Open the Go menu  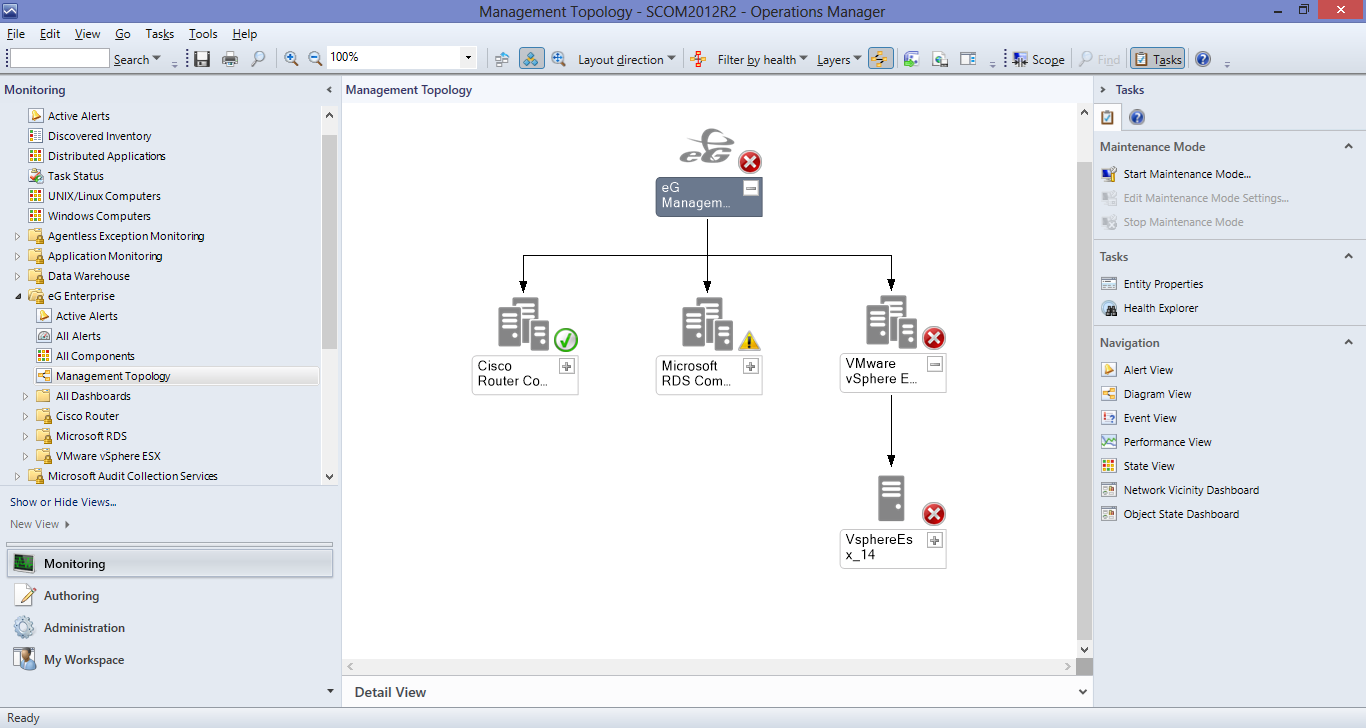pos(123,34)
